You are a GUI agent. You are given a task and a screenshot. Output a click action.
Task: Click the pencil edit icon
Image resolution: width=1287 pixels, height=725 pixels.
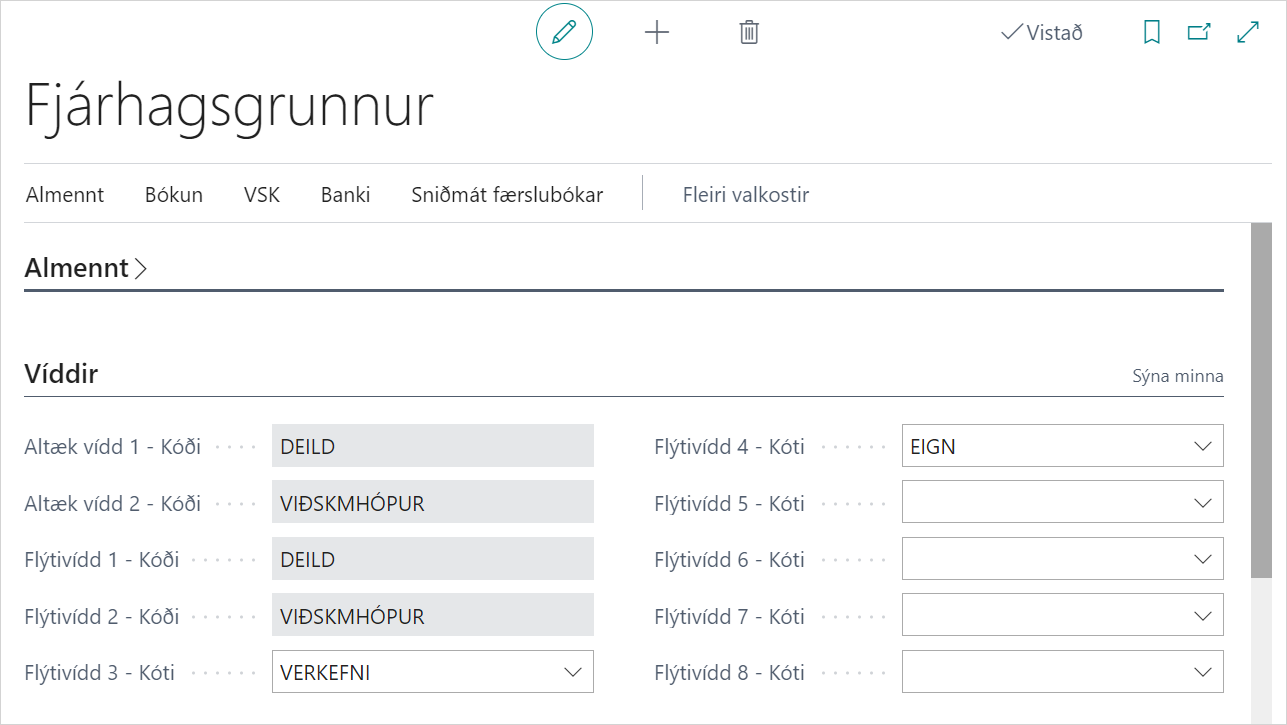(x=564, y=33)
